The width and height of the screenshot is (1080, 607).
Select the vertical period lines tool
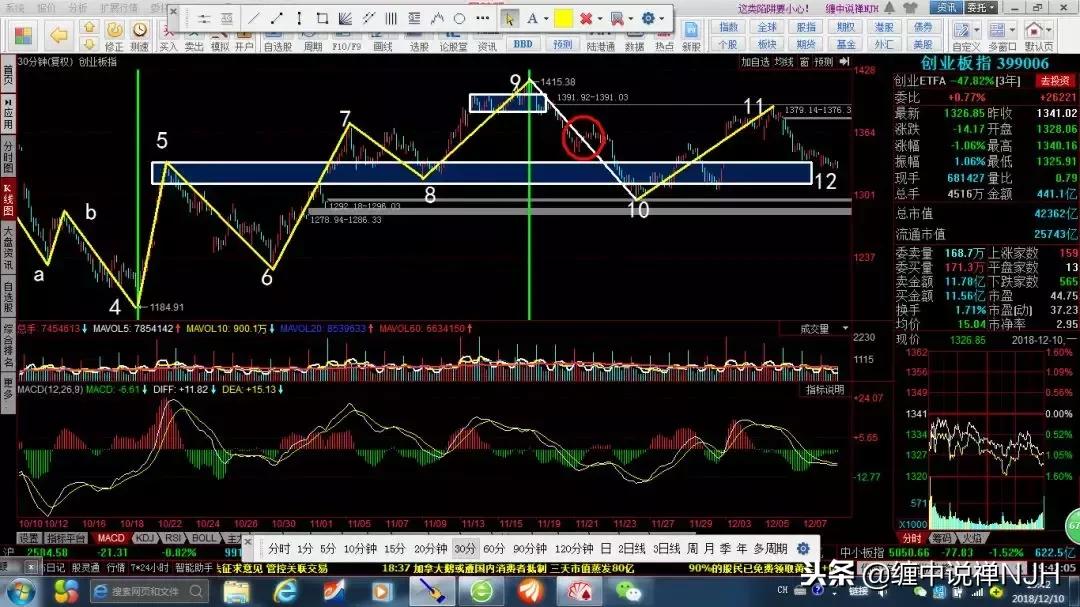391,19
